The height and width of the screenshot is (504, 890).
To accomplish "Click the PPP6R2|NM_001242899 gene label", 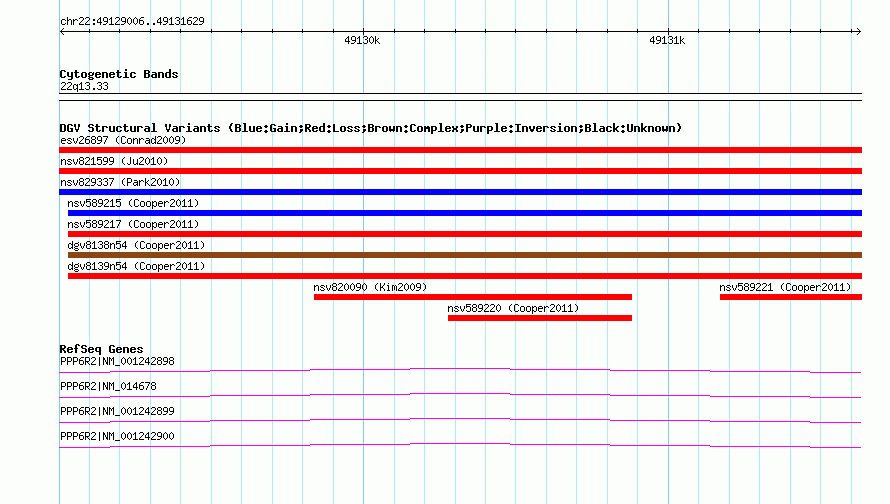I will 117,411.
